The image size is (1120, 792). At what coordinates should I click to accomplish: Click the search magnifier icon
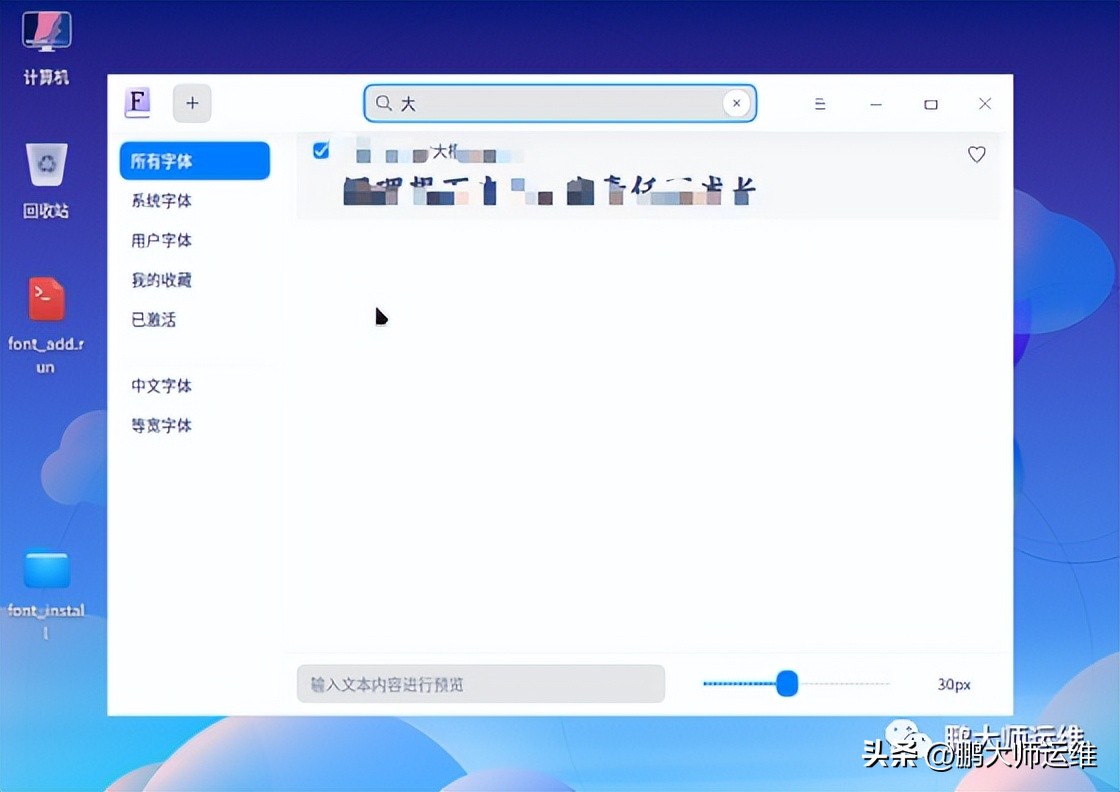pyautogui.click(x=383, y=103)
